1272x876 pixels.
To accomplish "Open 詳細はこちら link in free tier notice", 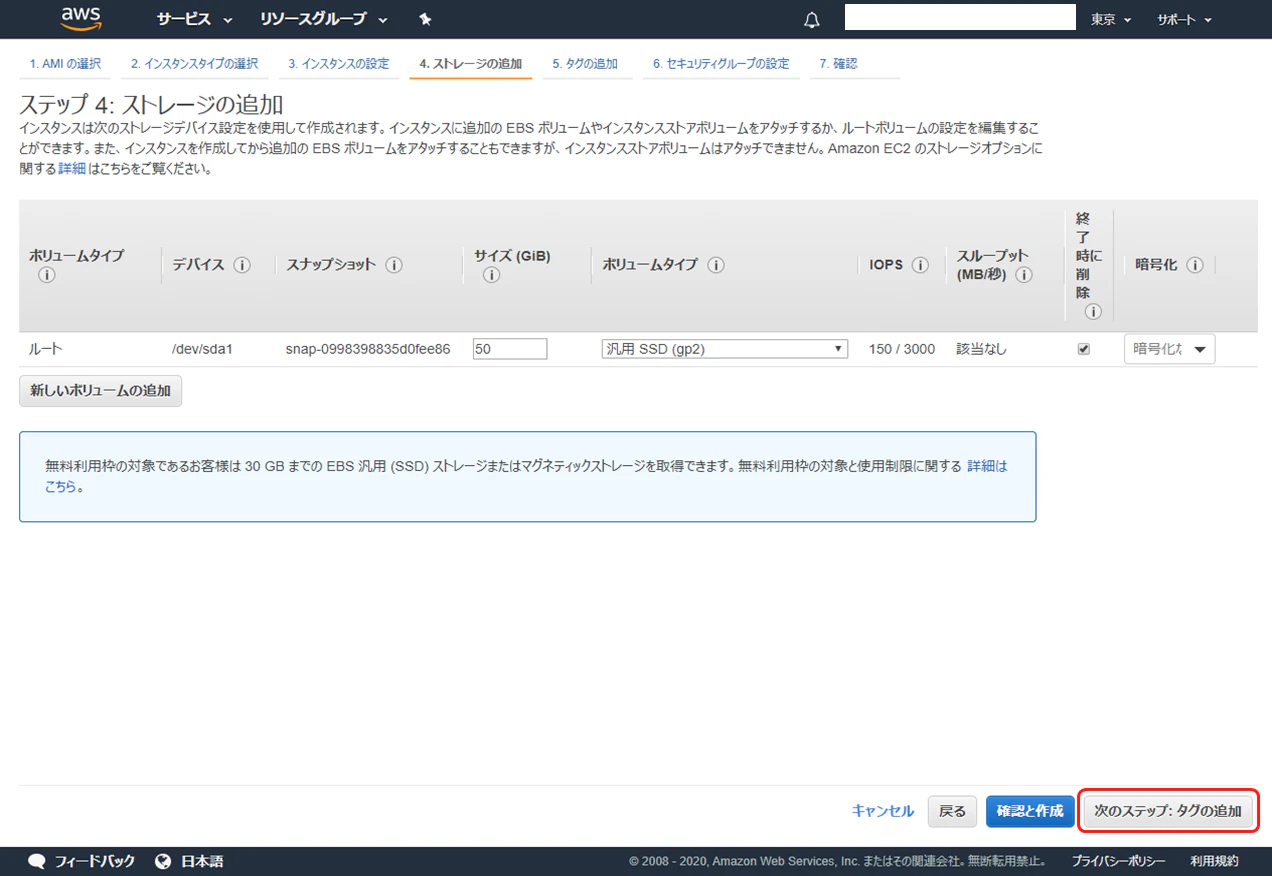I will (x=988, y=466).
